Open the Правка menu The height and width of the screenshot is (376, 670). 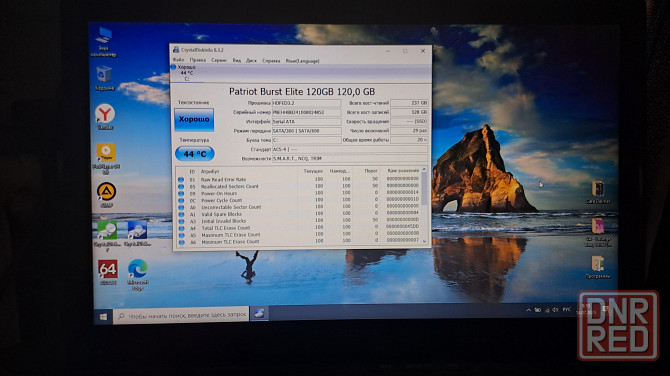pos(198,61)
